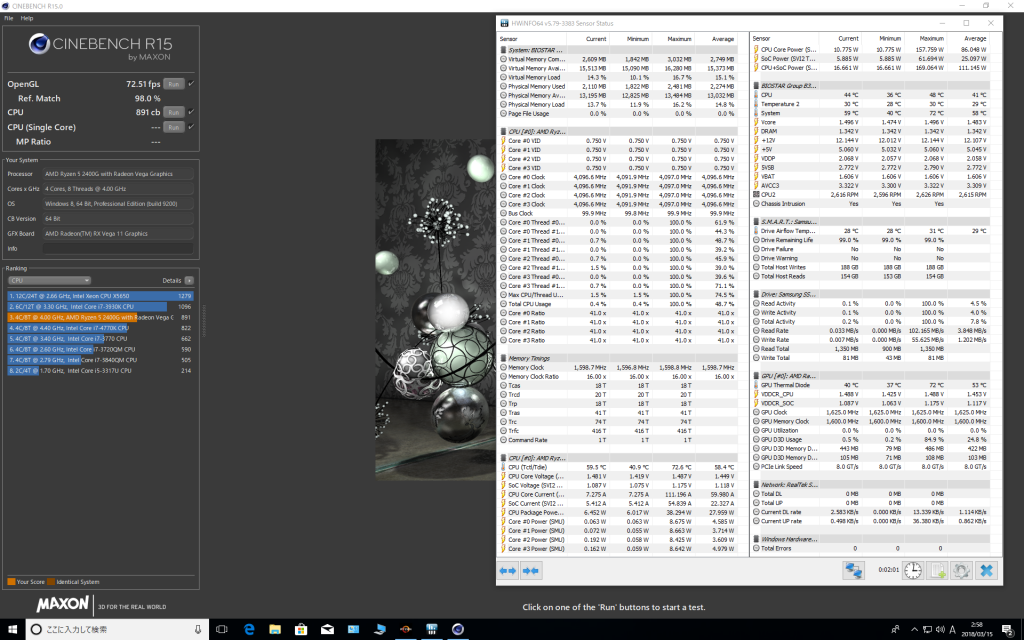Open the volume control in the system tray
The height and width of the screenshot is (640, 1024).
click(x=940, y=630)
